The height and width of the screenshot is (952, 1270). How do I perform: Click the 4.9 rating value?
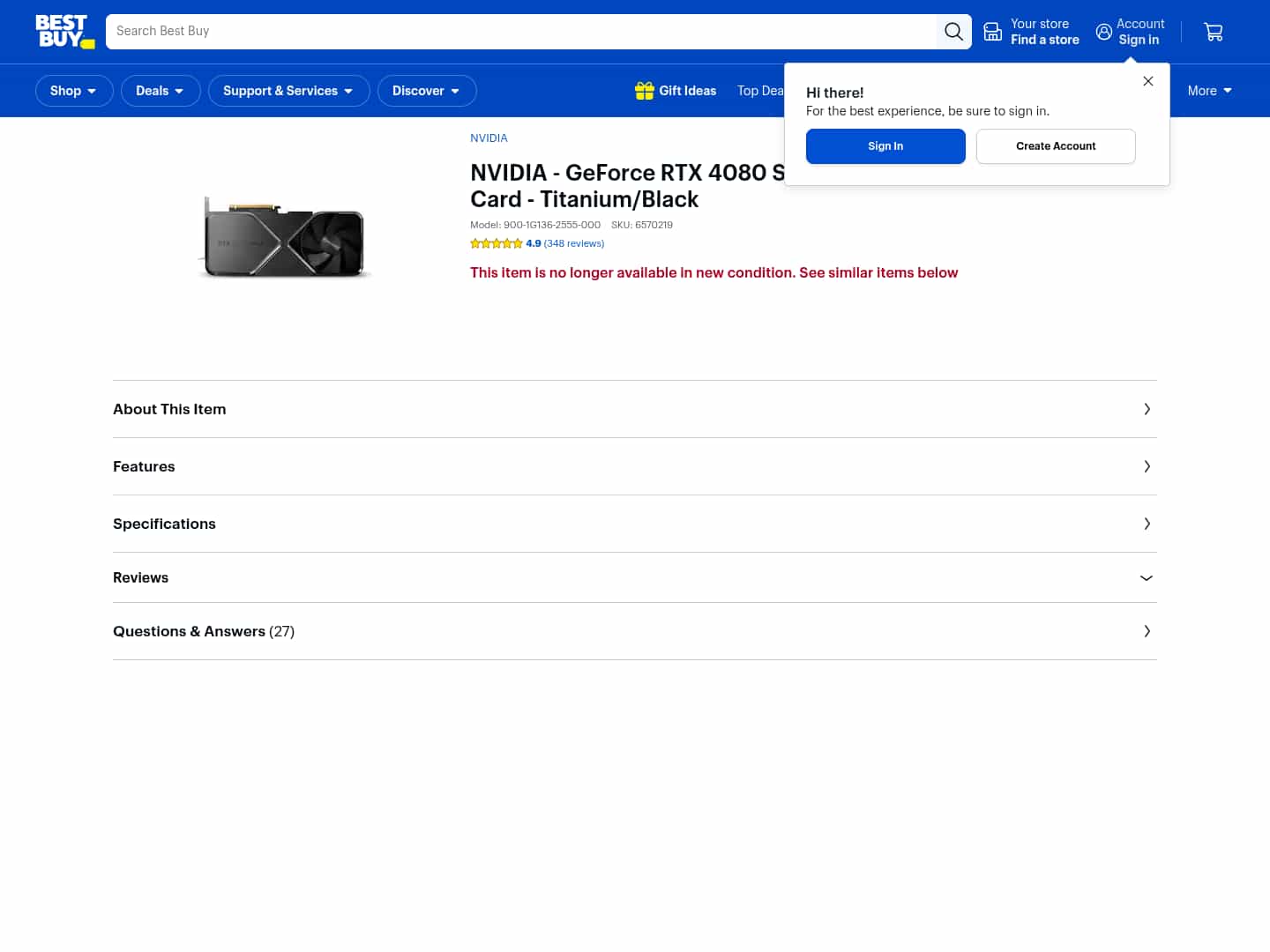[x=534, y=243]
